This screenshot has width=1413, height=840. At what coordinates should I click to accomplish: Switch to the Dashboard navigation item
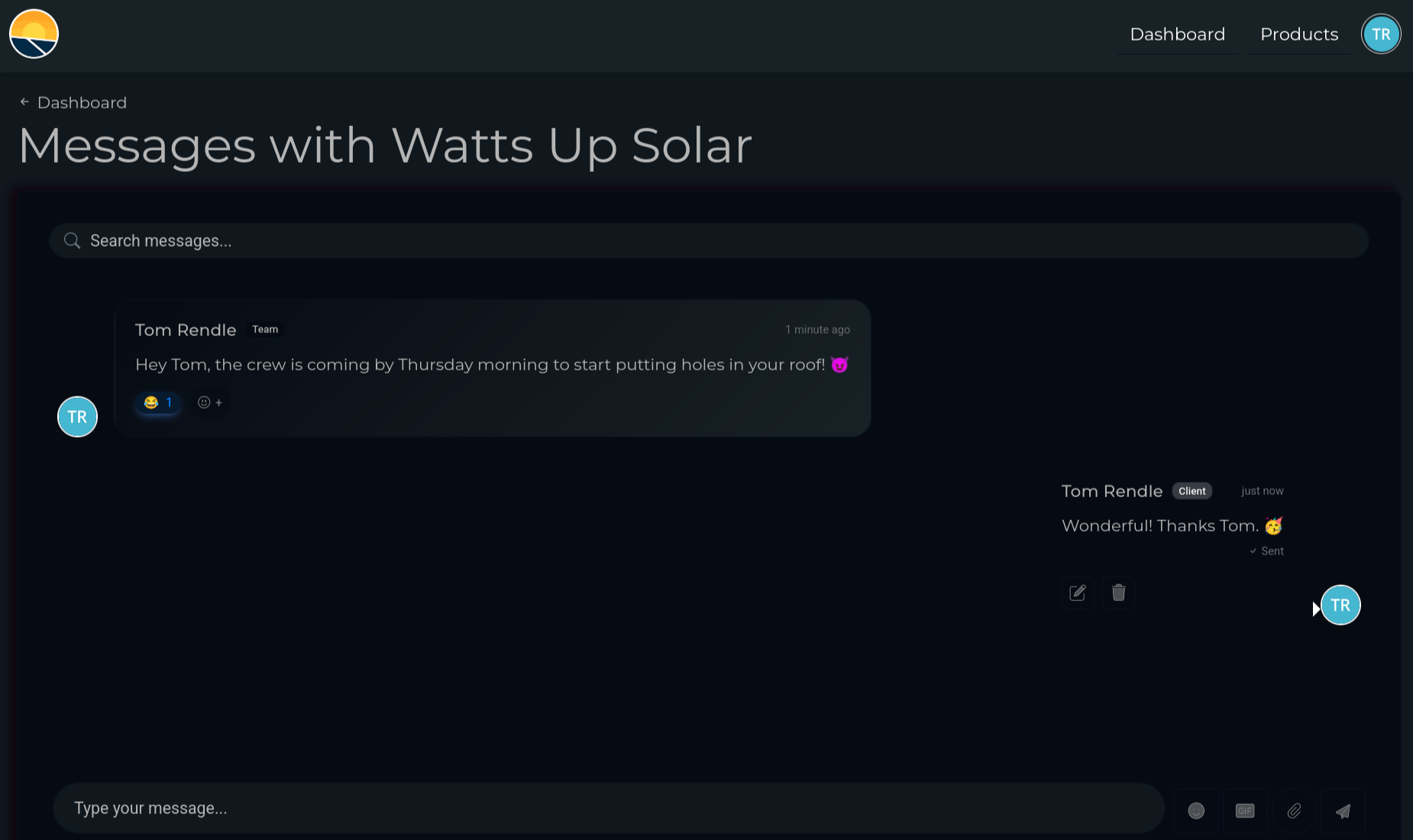pyautogui.click(x=1177, y=34)
